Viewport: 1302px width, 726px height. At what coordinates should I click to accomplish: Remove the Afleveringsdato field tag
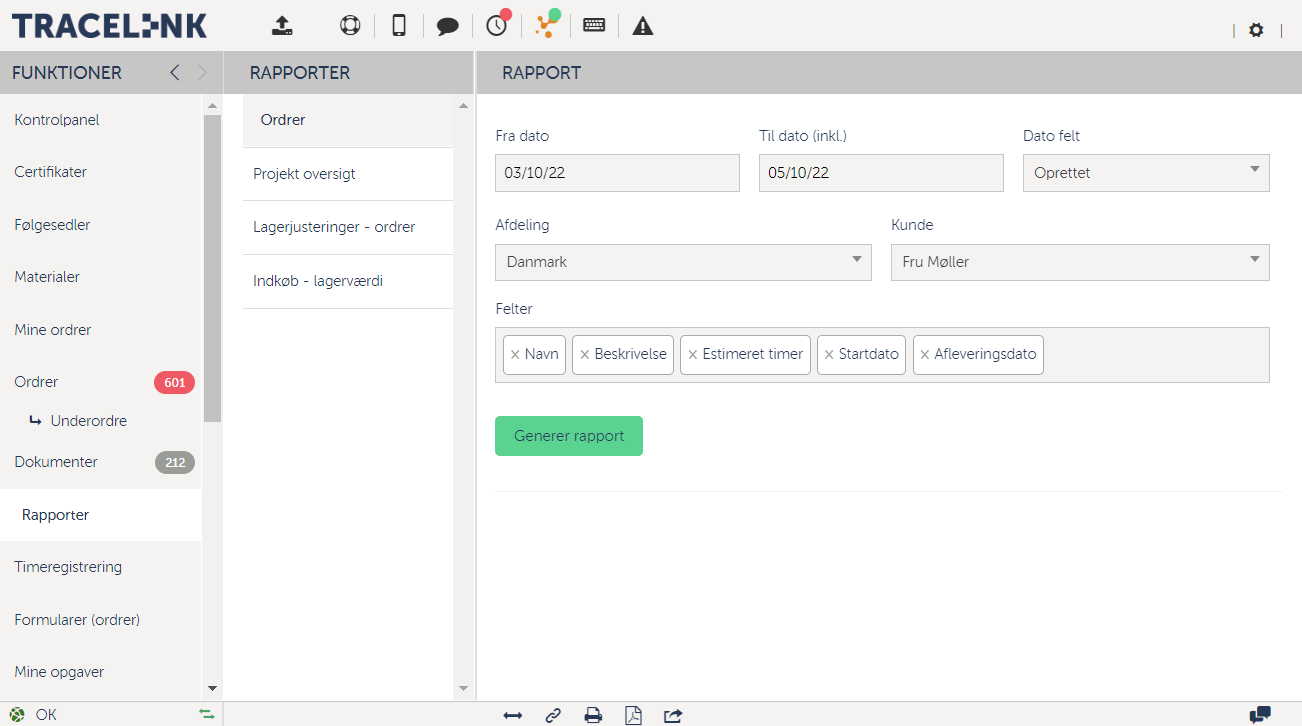pos(925,355)
